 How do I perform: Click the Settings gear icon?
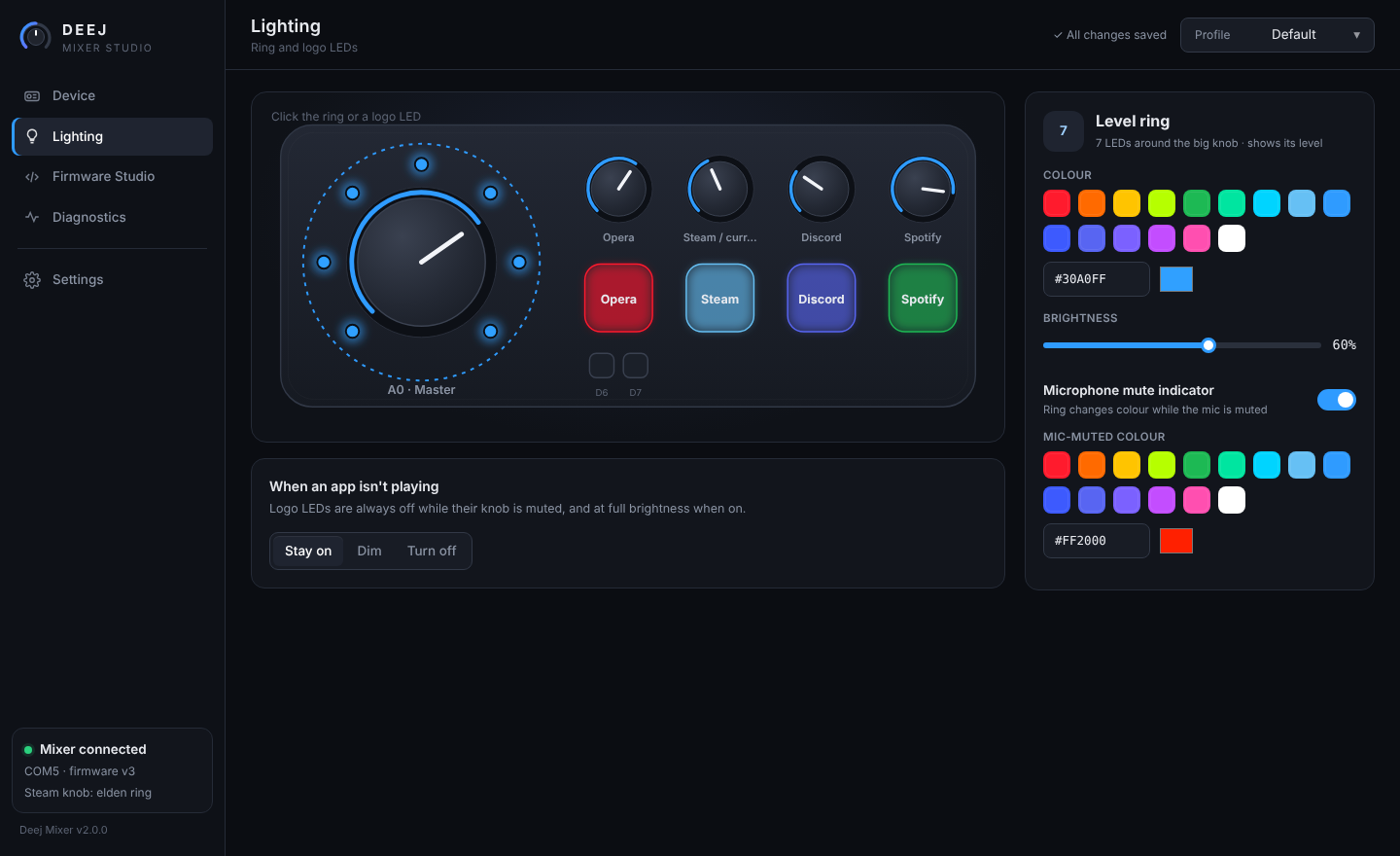point(32,280)
